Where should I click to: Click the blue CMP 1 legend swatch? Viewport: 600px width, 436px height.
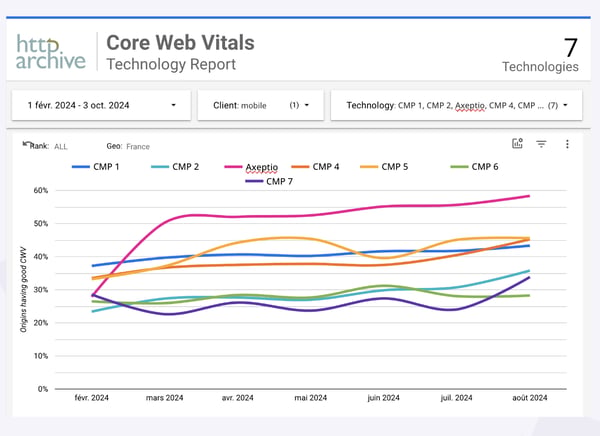(x=81, y=167)
